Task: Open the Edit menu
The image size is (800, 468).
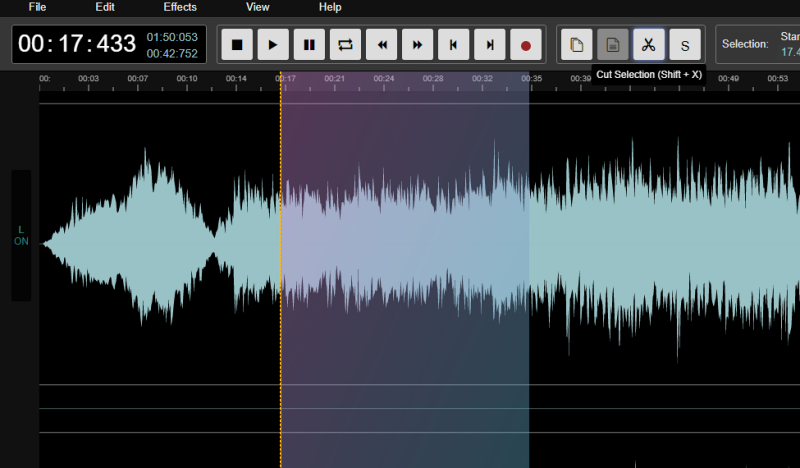Action: click(105, 7)
